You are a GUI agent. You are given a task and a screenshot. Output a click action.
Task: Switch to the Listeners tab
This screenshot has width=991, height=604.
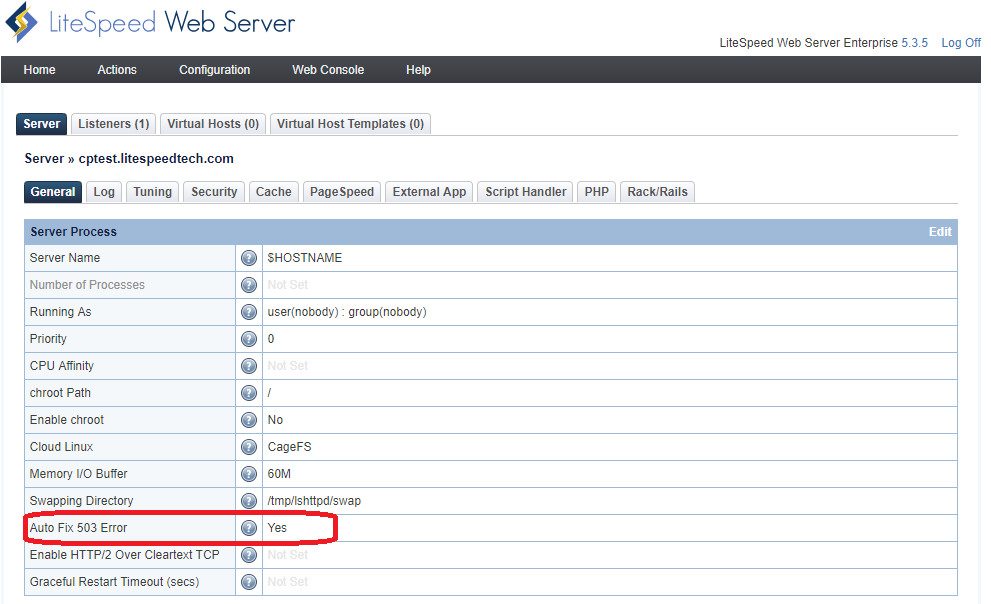point(112,123)
